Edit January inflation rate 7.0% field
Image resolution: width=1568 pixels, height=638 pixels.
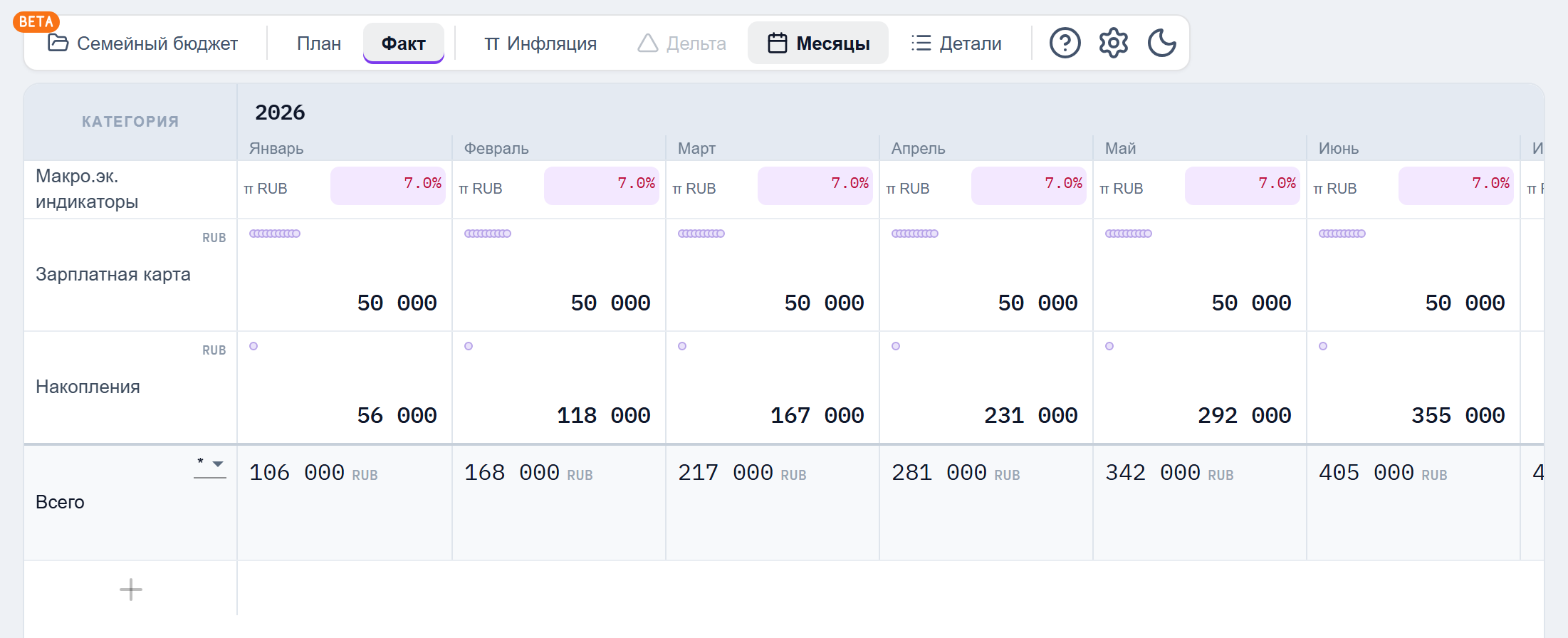388,186
